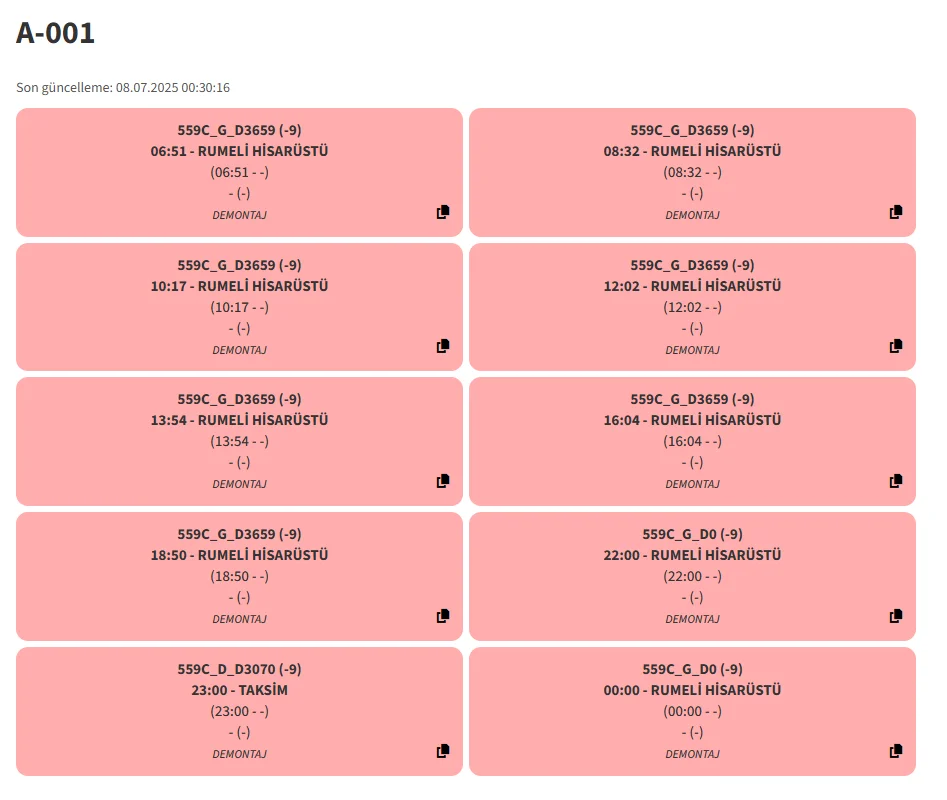Copy the 00:00 Rumeli Hisarüstü trip
This screenshot has width=947, height=800.
pyautogui.click(x=896, y=751)
